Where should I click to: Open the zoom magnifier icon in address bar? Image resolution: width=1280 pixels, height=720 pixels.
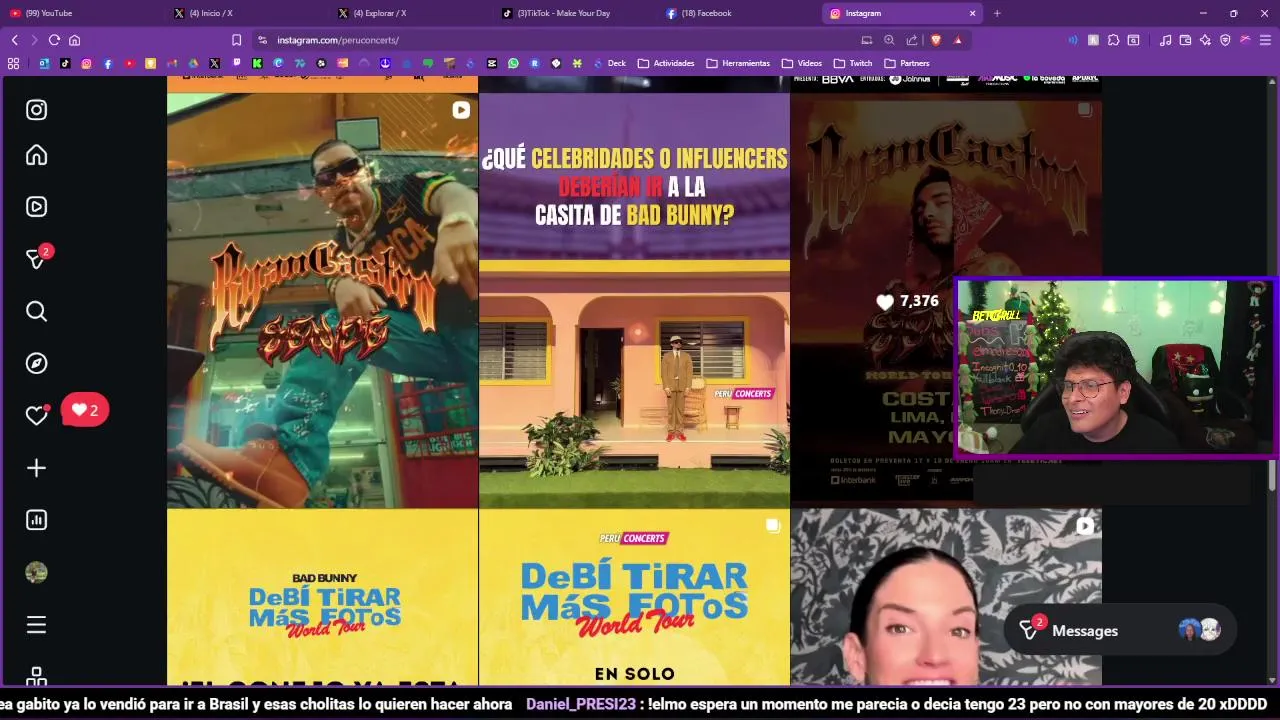(889, 40)
